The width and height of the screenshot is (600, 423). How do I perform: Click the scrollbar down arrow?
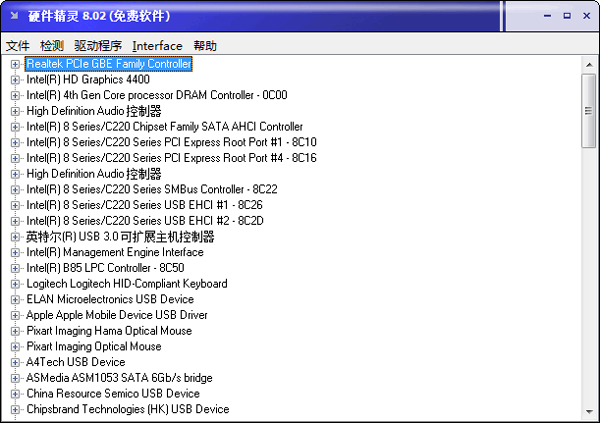(589, 412)
